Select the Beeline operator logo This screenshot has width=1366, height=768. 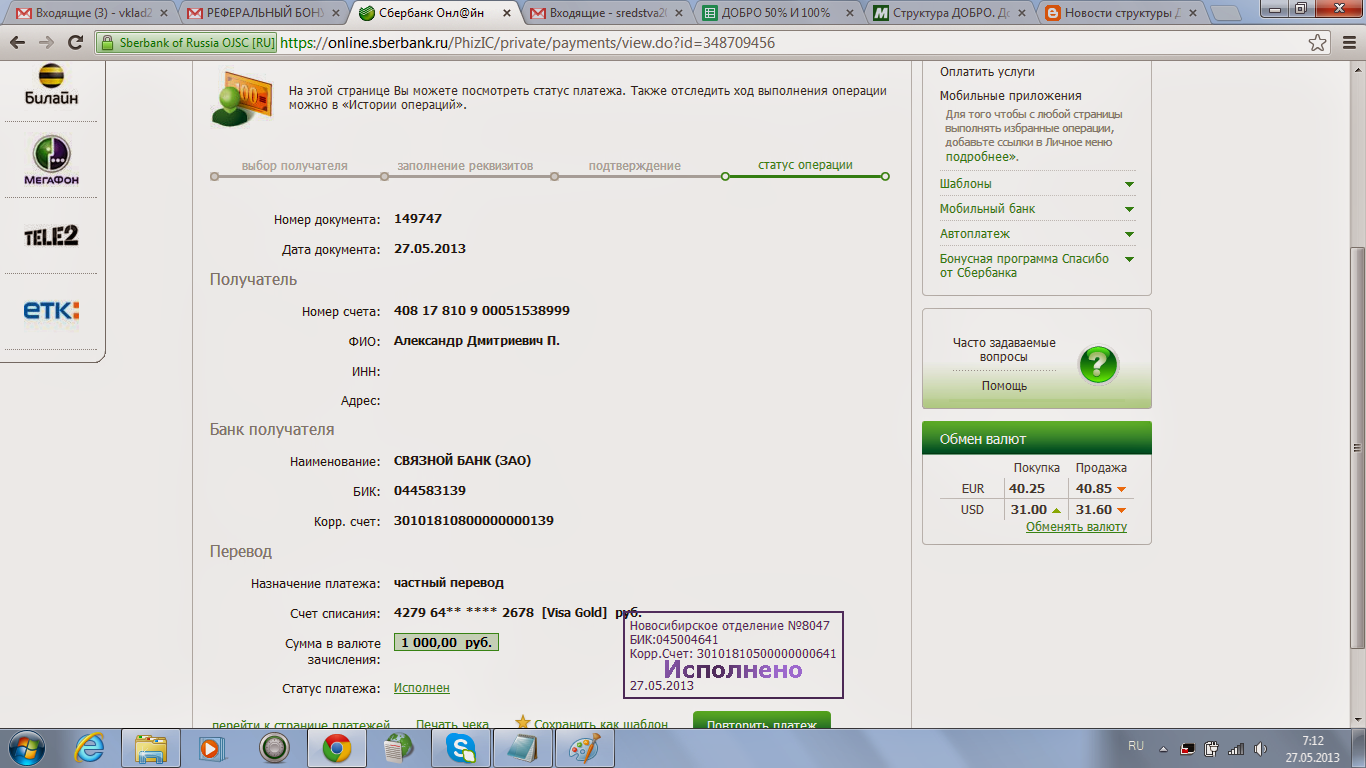point(51,85)
